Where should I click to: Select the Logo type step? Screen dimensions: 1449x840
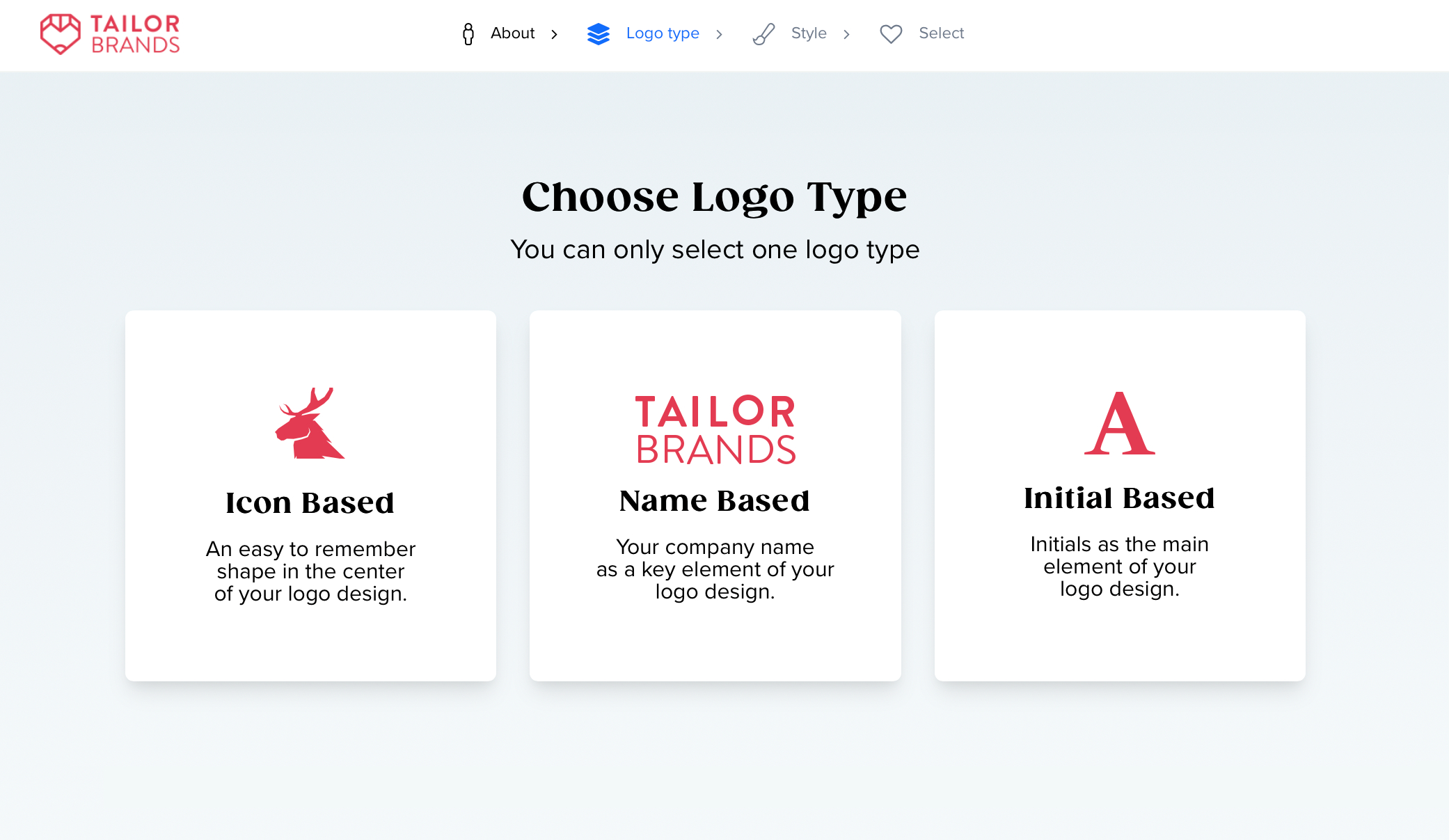(x=663, y=33)
